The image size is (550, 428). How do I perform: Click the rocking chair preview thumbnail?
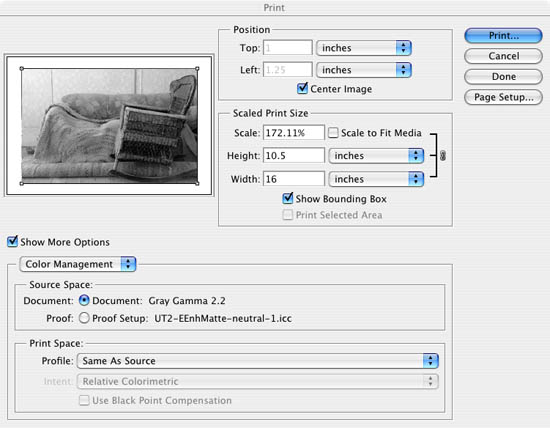(x=109, y=126)
